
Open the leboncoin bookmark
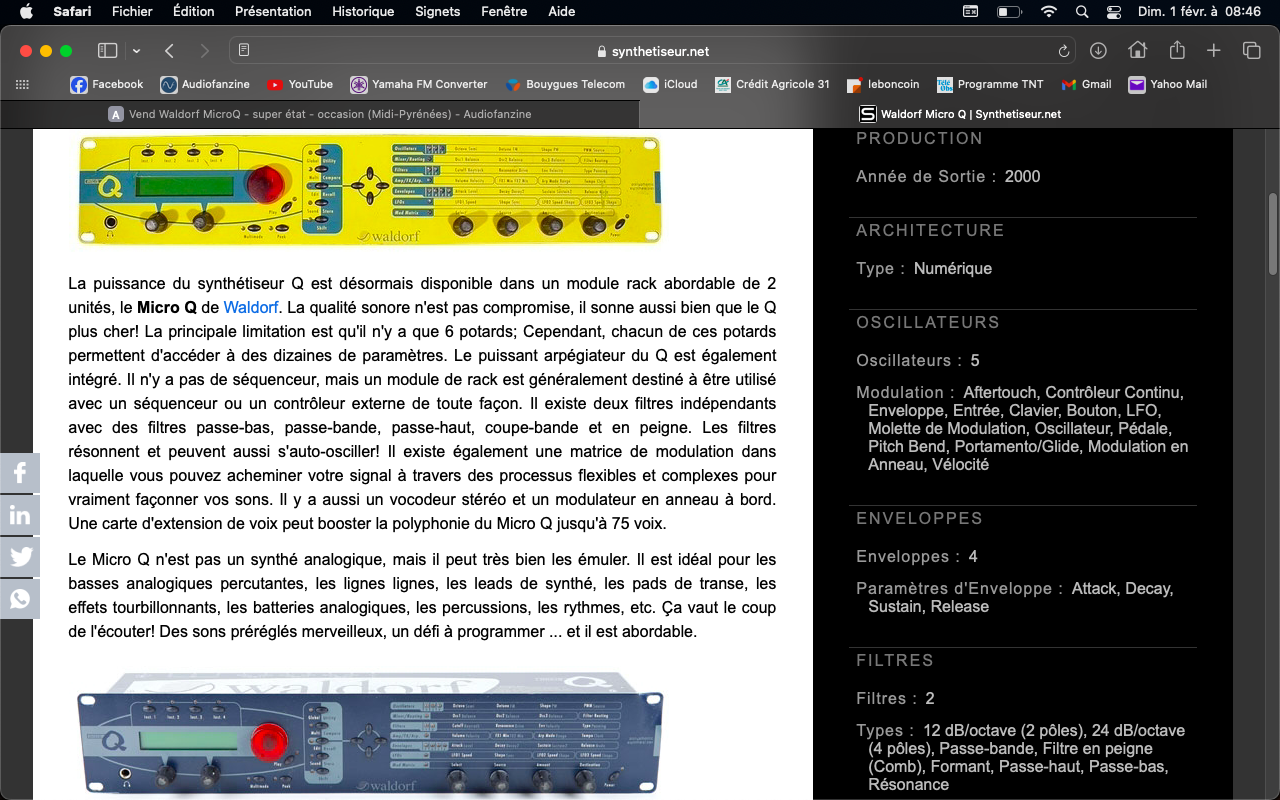[x=882, y=85]
